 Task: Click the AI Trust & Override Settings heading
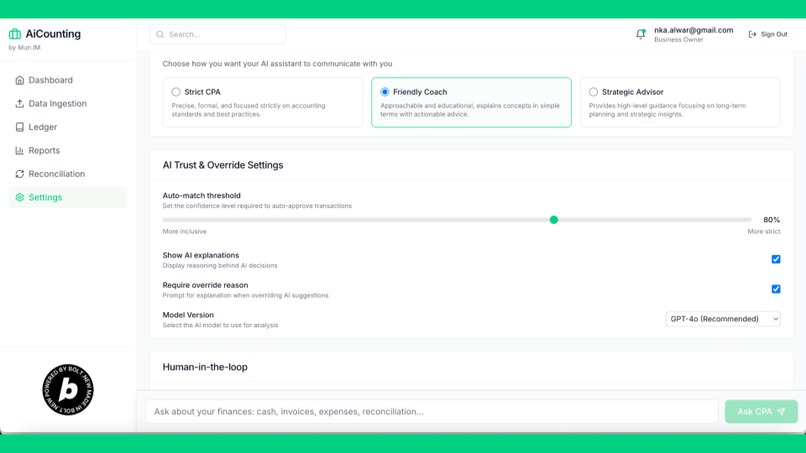[223, 165]
